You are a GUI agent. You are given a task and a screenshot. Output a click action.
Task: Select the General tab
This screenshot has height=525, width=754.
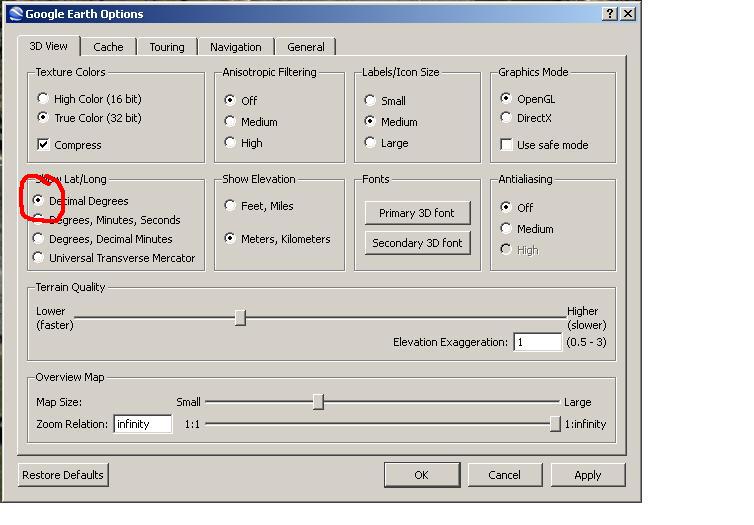click(305, 47)
